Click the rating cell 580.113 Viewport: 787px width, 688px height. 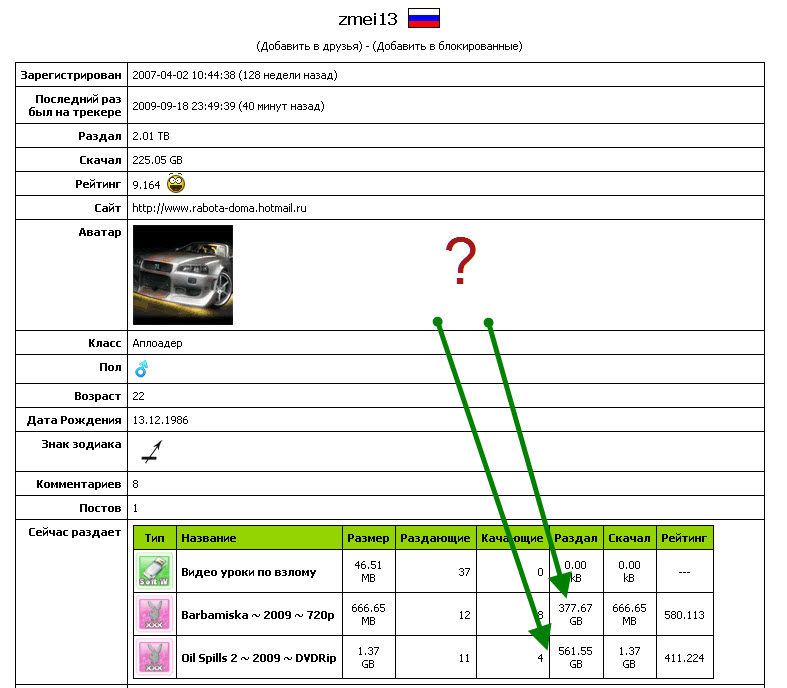(x=684, y=615)
